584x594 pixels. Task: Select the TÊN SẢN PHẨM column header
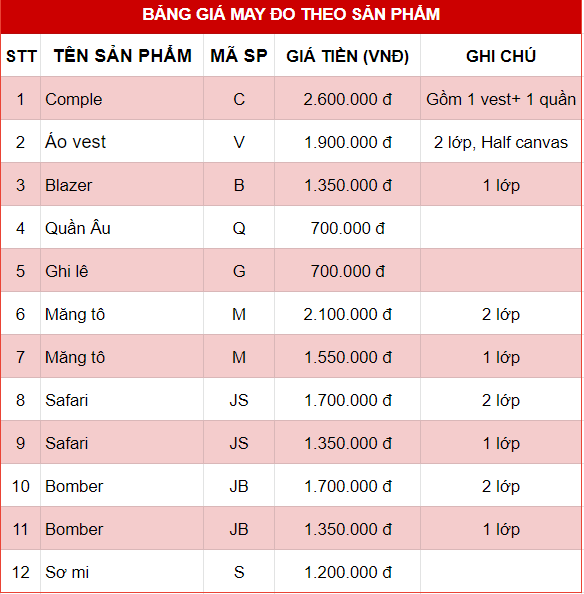click(122, 56)
